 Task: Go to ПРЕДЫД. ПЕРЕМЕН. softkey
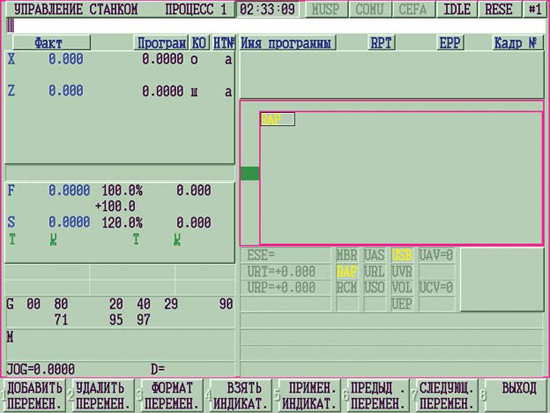coord(378,395)
